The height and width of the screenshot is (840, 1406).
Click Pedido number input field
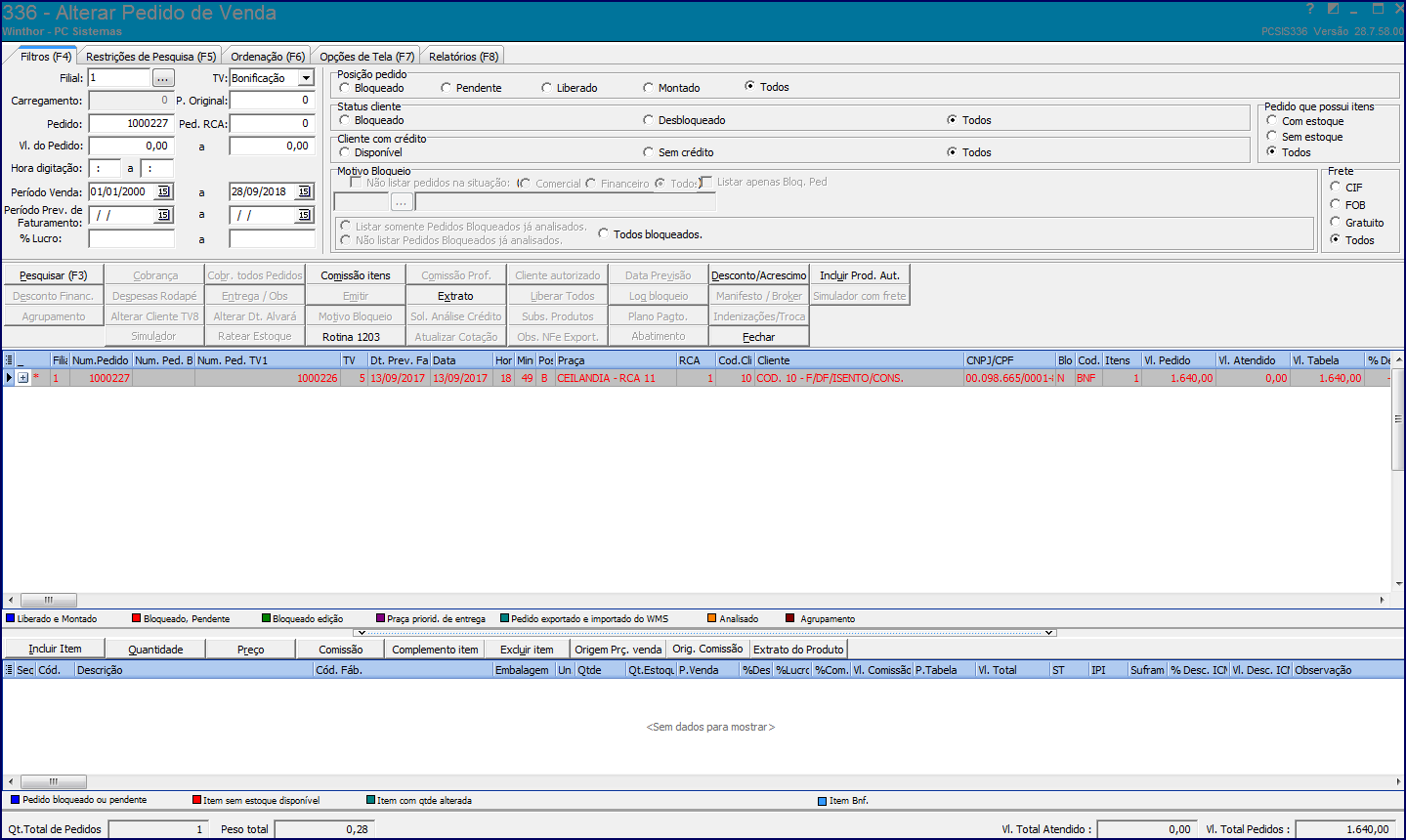pos(131,124)
